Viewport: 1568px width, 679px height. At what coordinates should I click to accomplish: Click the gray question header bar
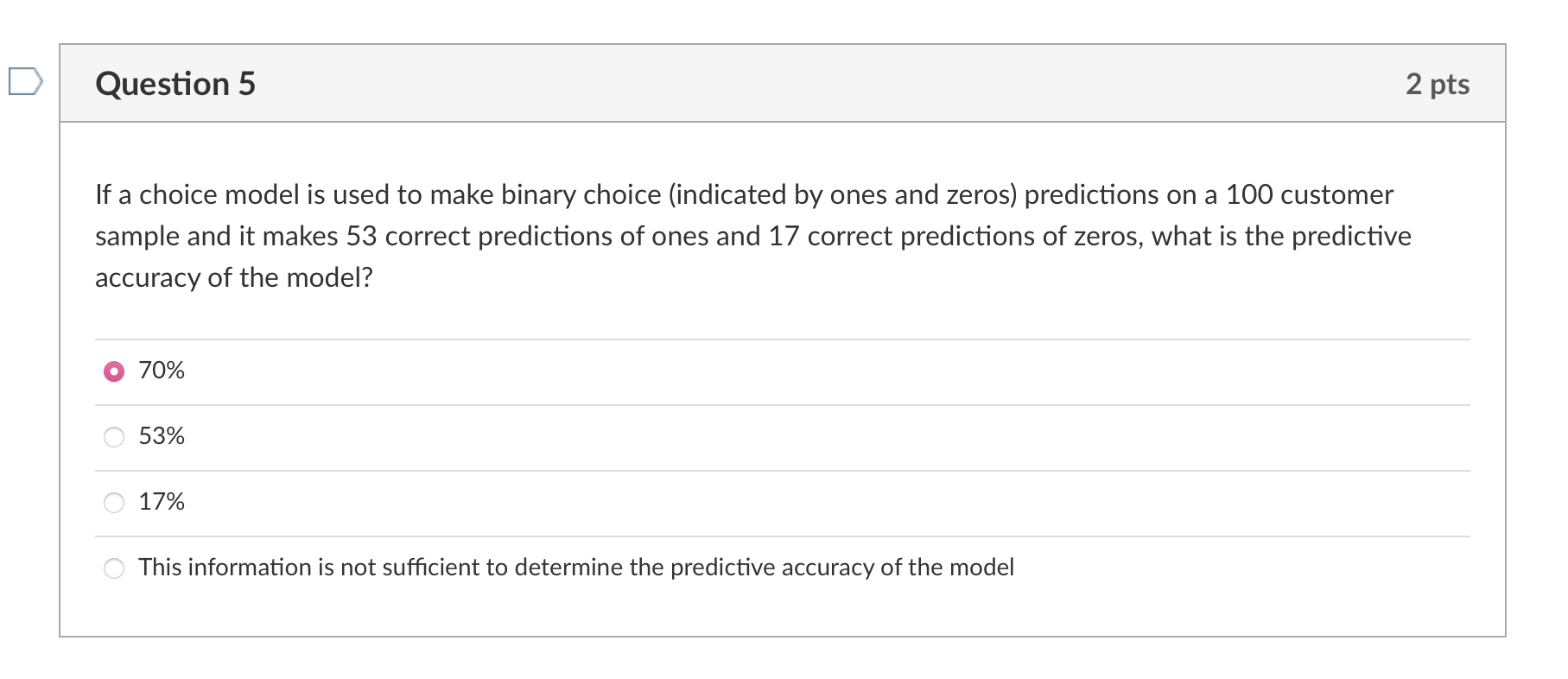[778, 83]
